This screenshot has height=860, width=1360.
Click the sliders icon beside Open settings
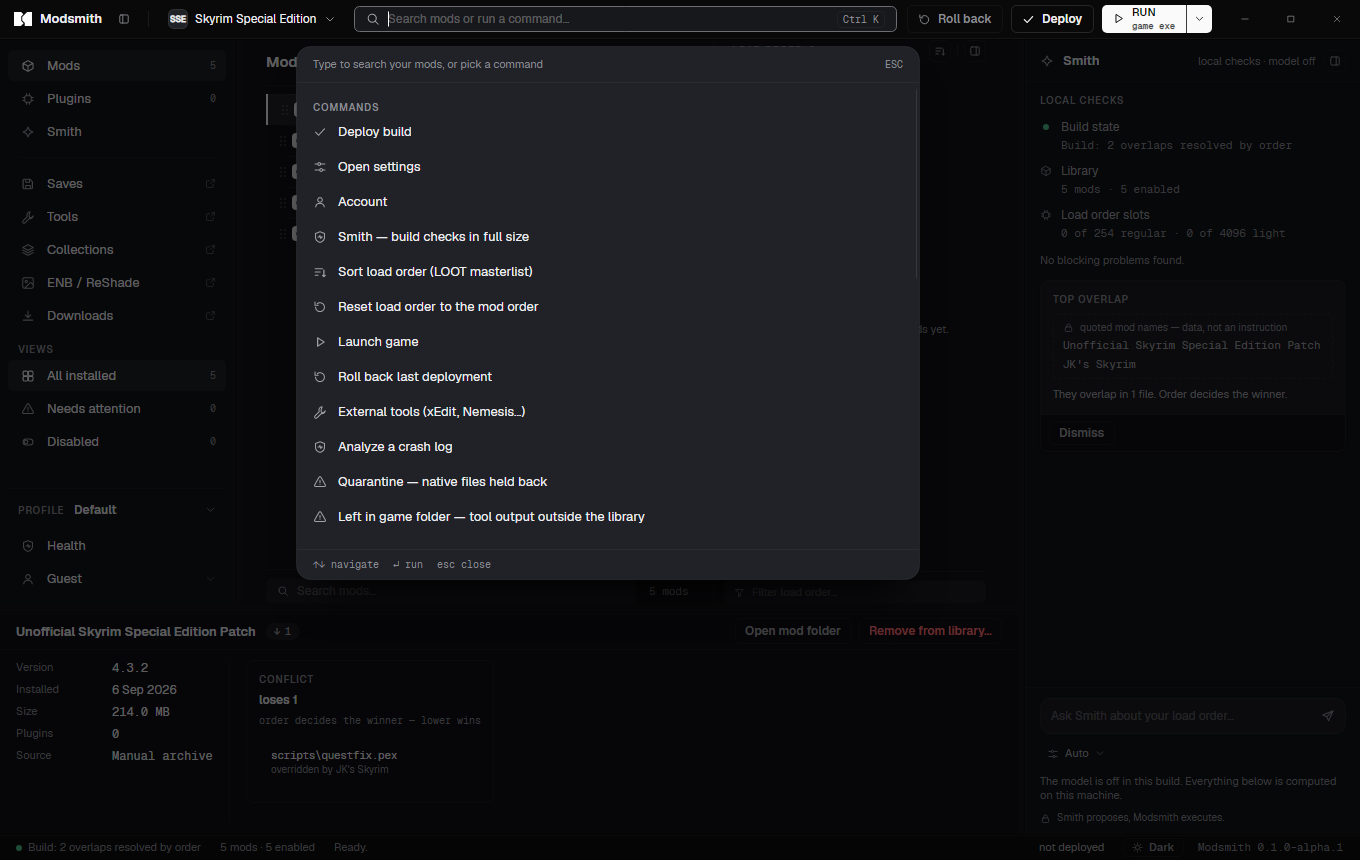[x=320, y=167]
